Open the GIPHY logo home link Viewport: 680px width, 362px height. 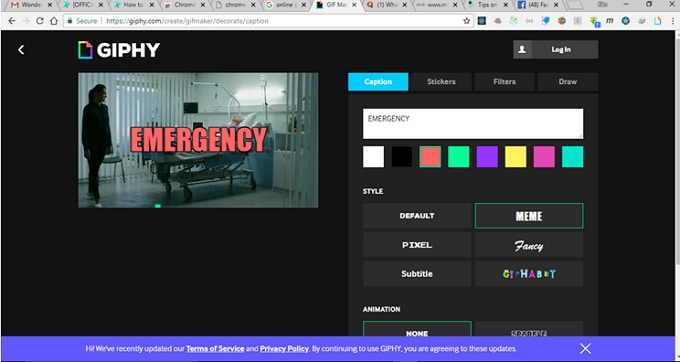119,50
